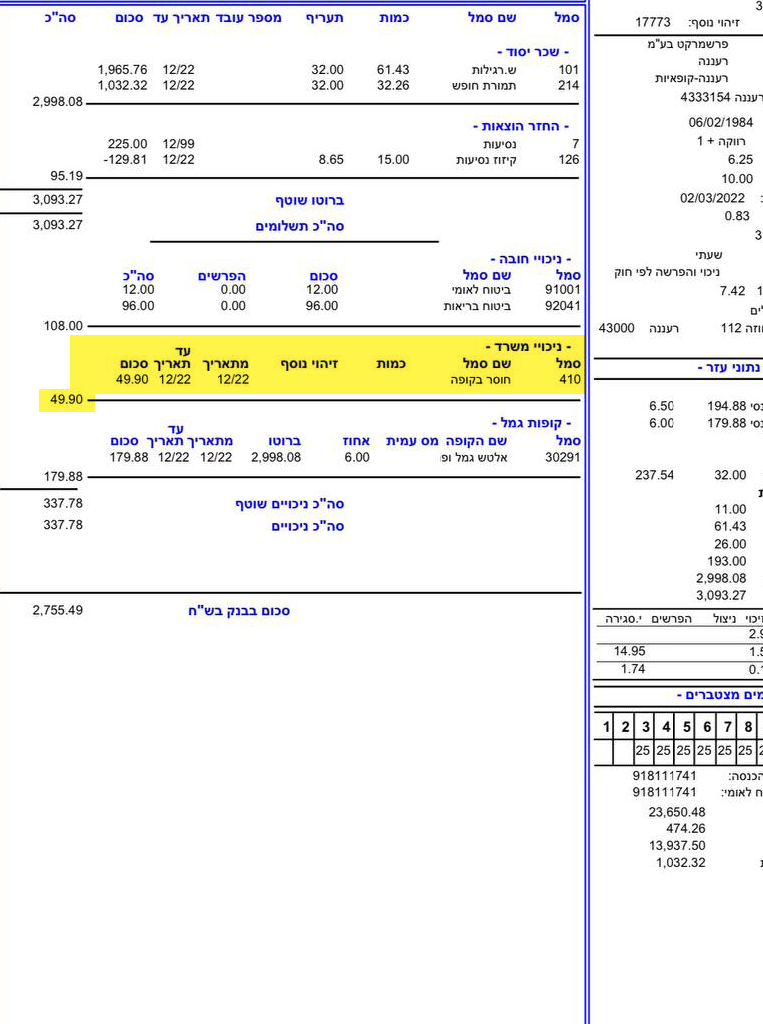Viewport: 763px width, 1024px height.
Task: Click the אחוז column header
Action: (x=356, y=441)
